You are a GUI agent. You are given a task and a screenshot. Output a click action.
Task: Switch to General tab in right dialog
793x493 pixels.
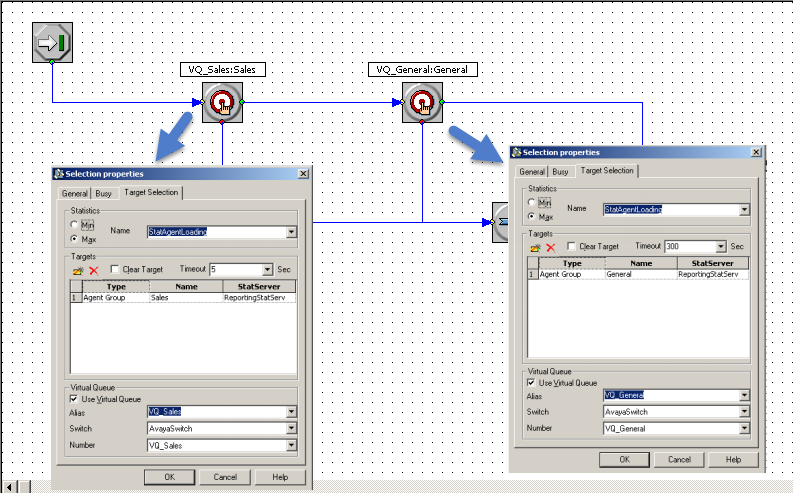[532, 171]
